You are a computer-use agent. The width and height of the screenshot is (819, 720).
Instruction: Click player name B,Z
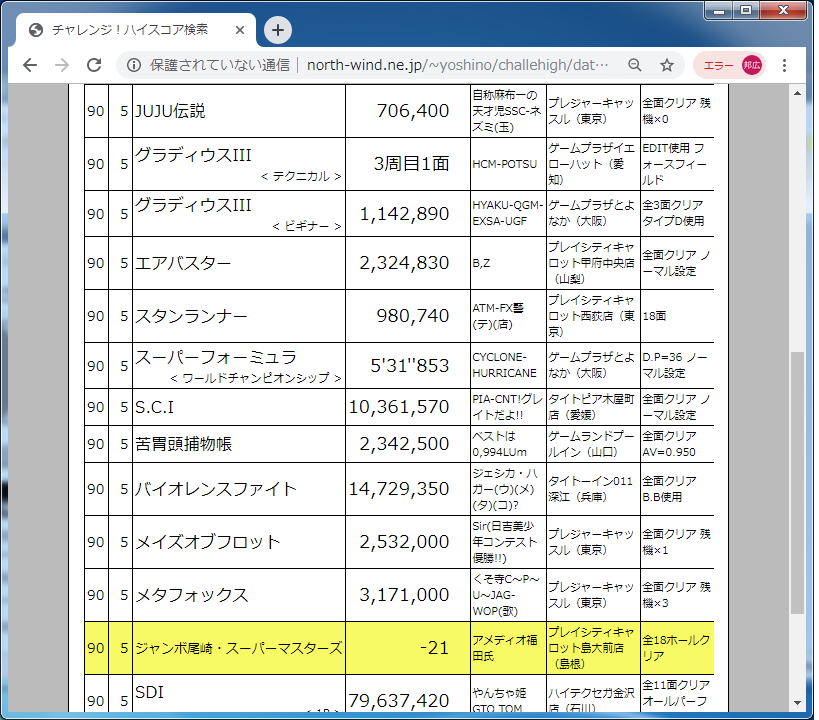tap(481, 263)
